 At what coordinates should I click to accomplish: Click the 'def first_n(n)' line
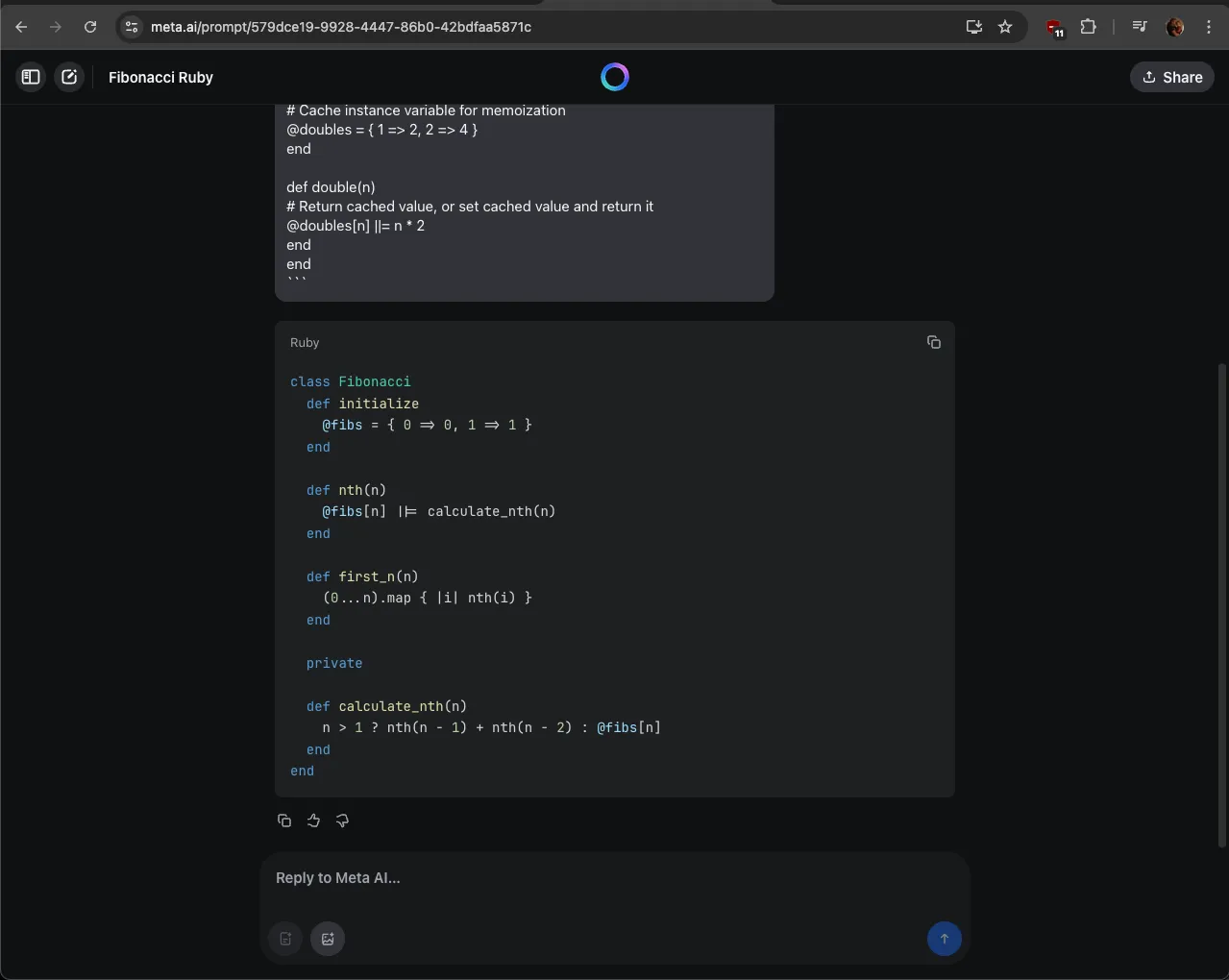coord(362,576)
